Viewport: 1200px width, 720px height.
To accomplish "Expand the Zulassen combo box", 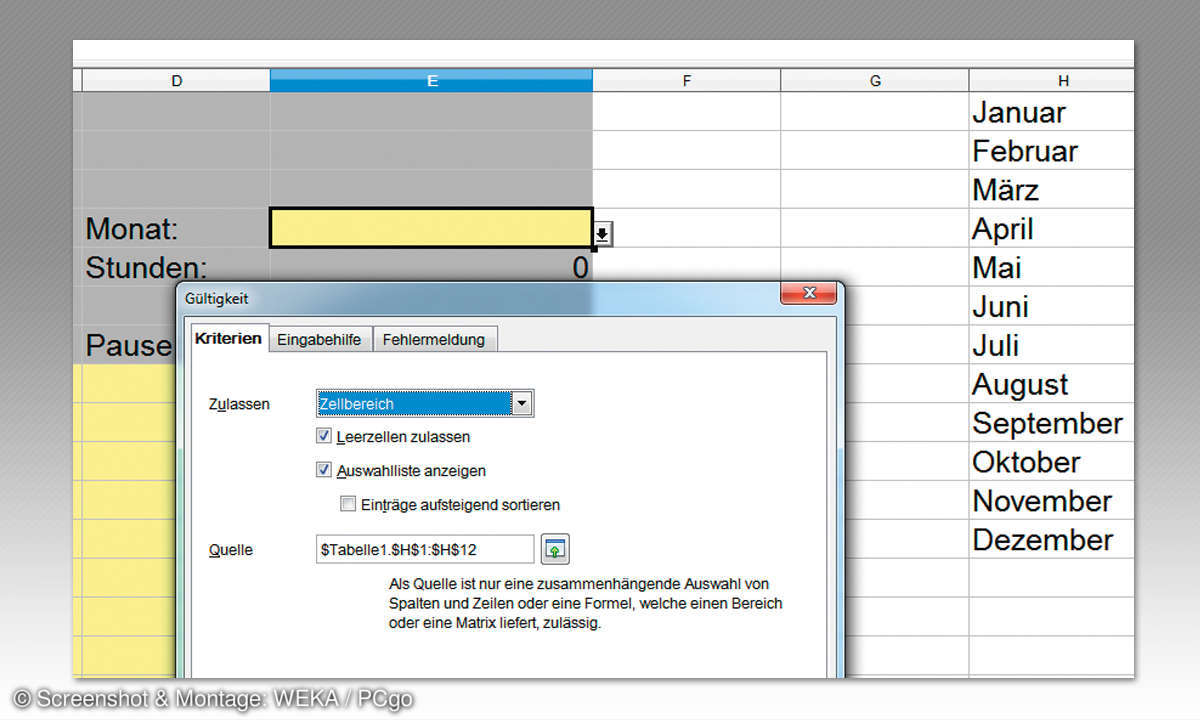I will point(521,404).
